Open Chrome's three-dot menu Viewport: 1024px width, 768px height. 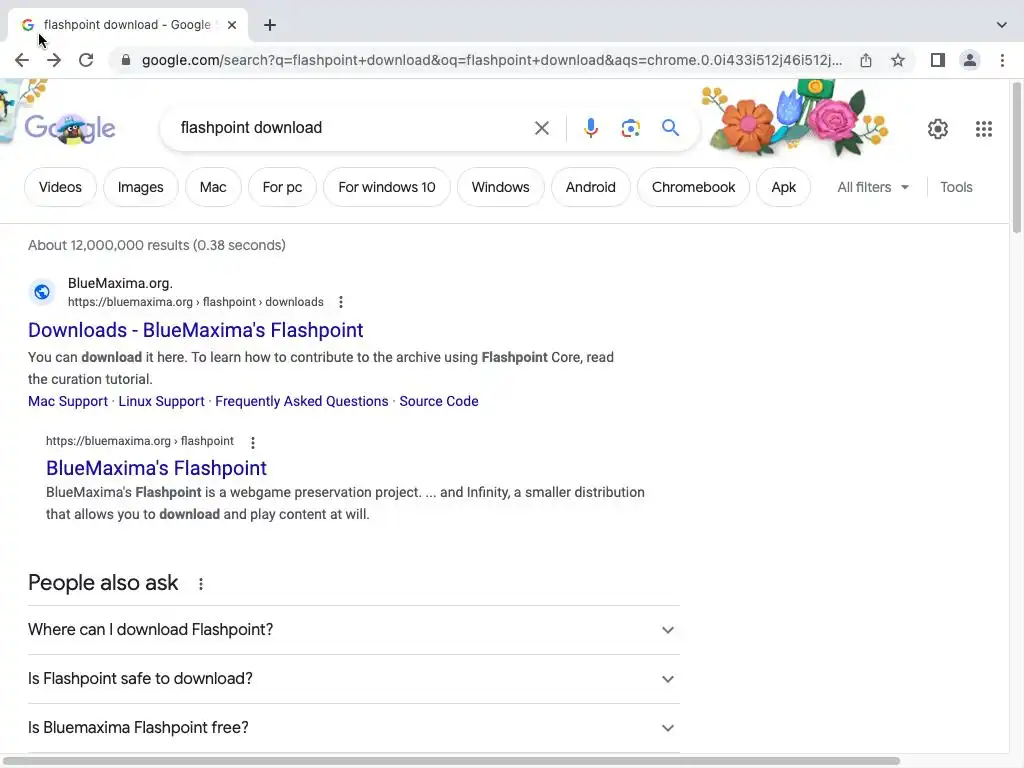(x=1002, y=60)
